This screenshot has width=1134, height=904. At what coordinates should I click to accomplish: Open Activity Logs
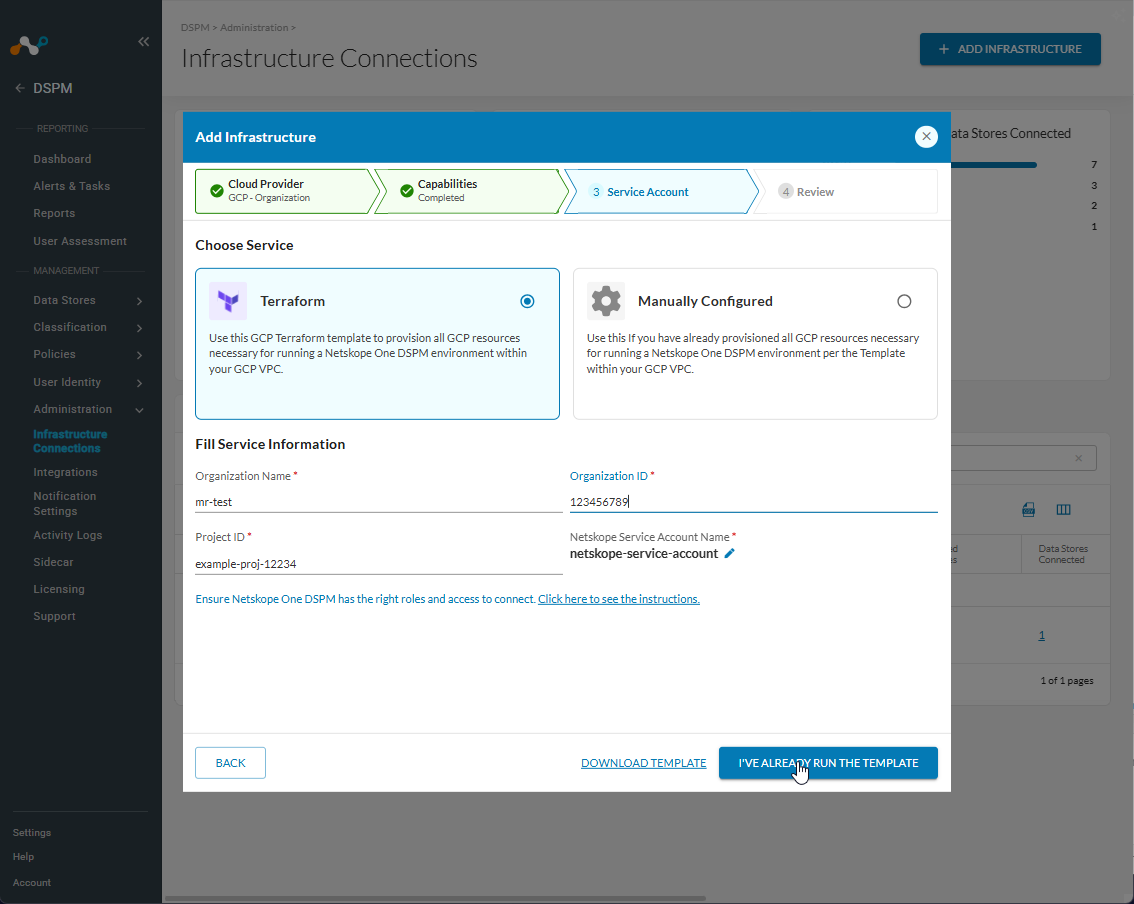[67, 535]
